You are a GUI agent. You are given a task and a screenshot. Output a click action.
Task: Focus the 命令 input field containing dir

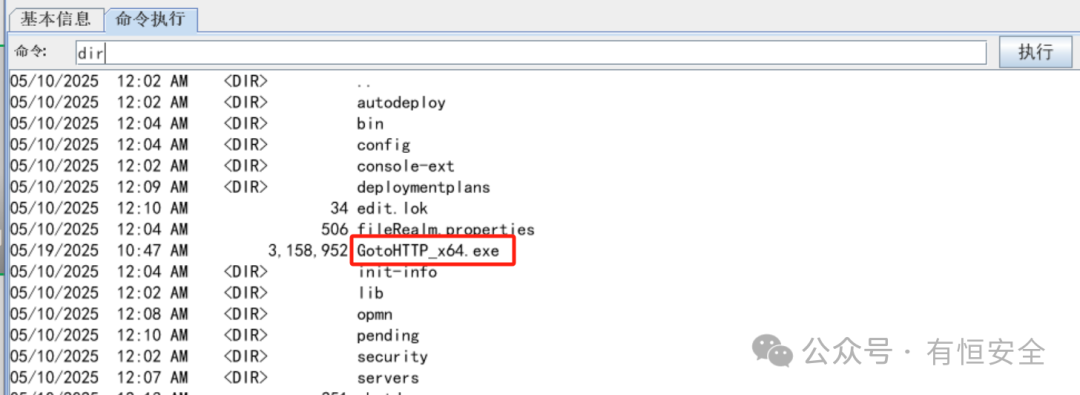click(x=531, y=52)
